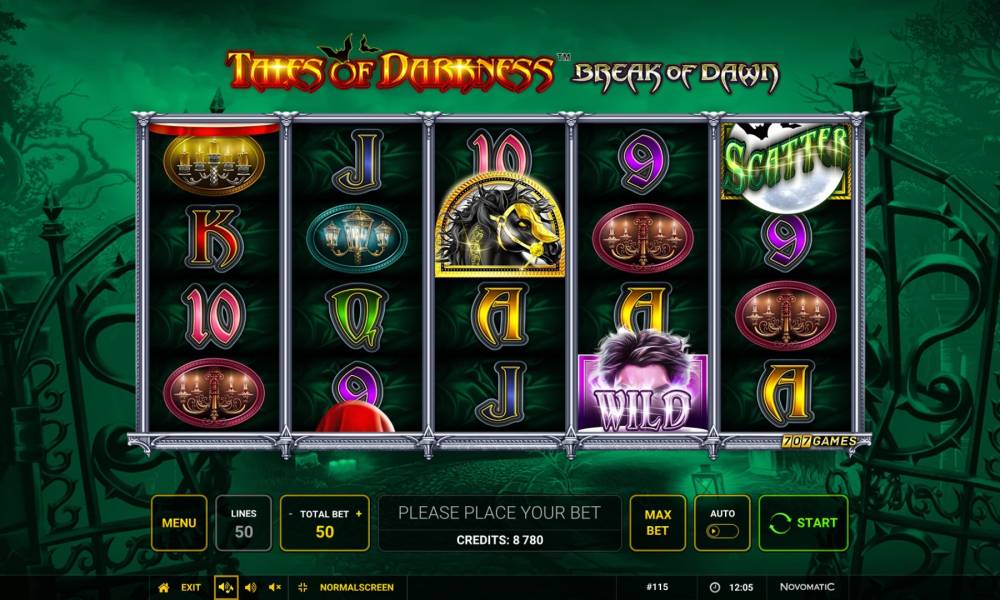Mute audio with the crossed speaker icon

(x=275, y=587)
